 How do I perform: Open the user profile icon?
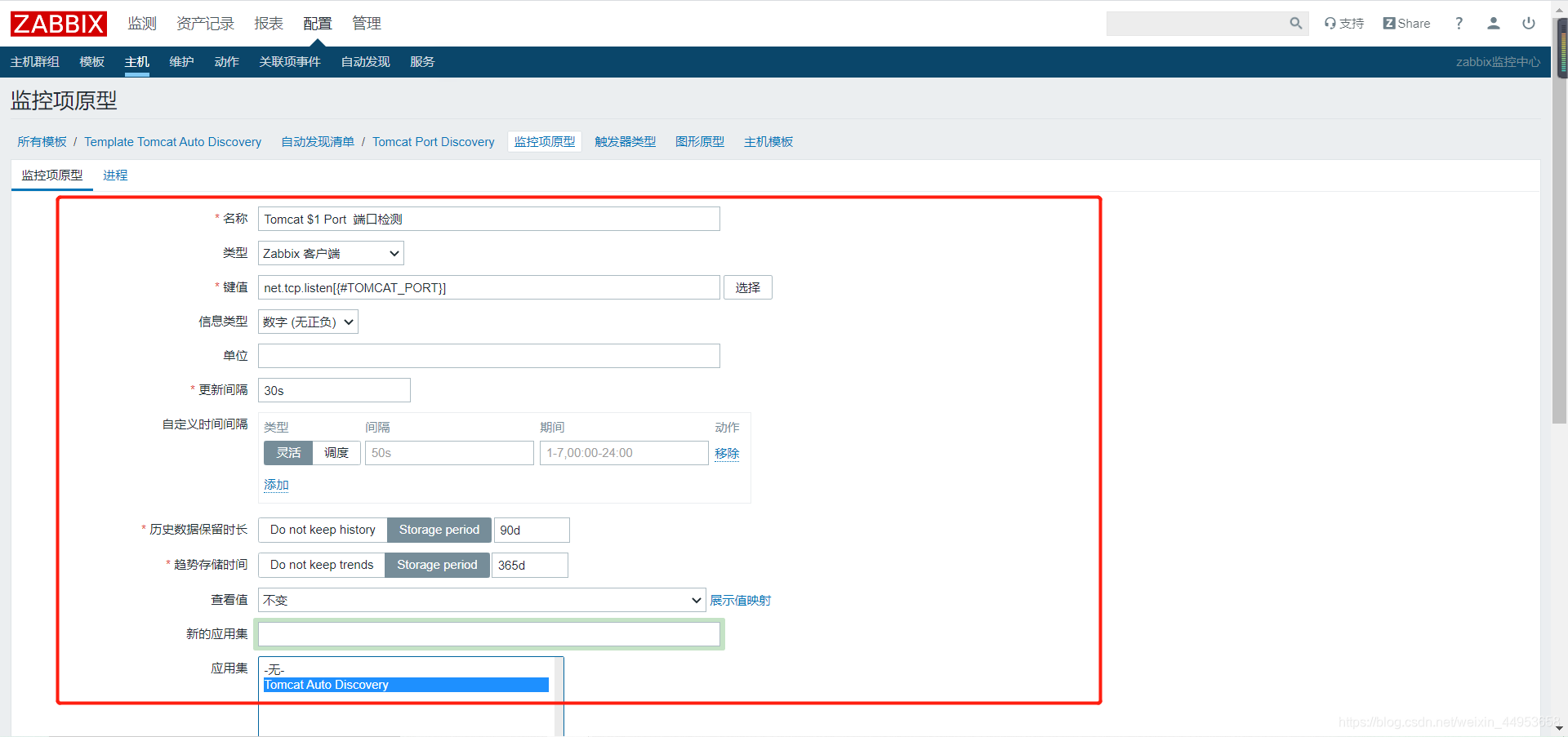[x=1494, y=24]
